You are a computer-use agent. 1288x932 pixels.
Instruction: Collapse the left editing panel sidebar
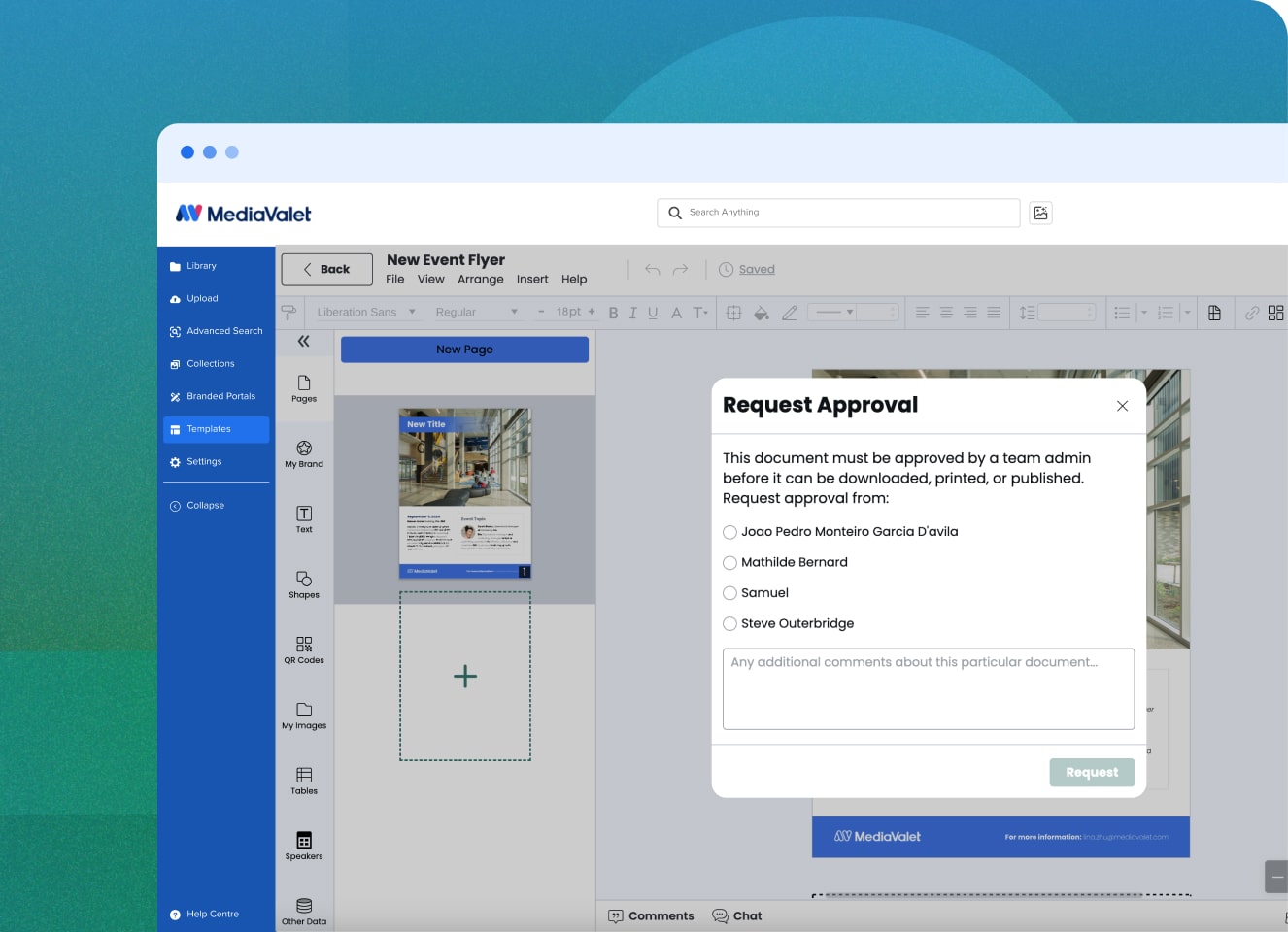303,342
